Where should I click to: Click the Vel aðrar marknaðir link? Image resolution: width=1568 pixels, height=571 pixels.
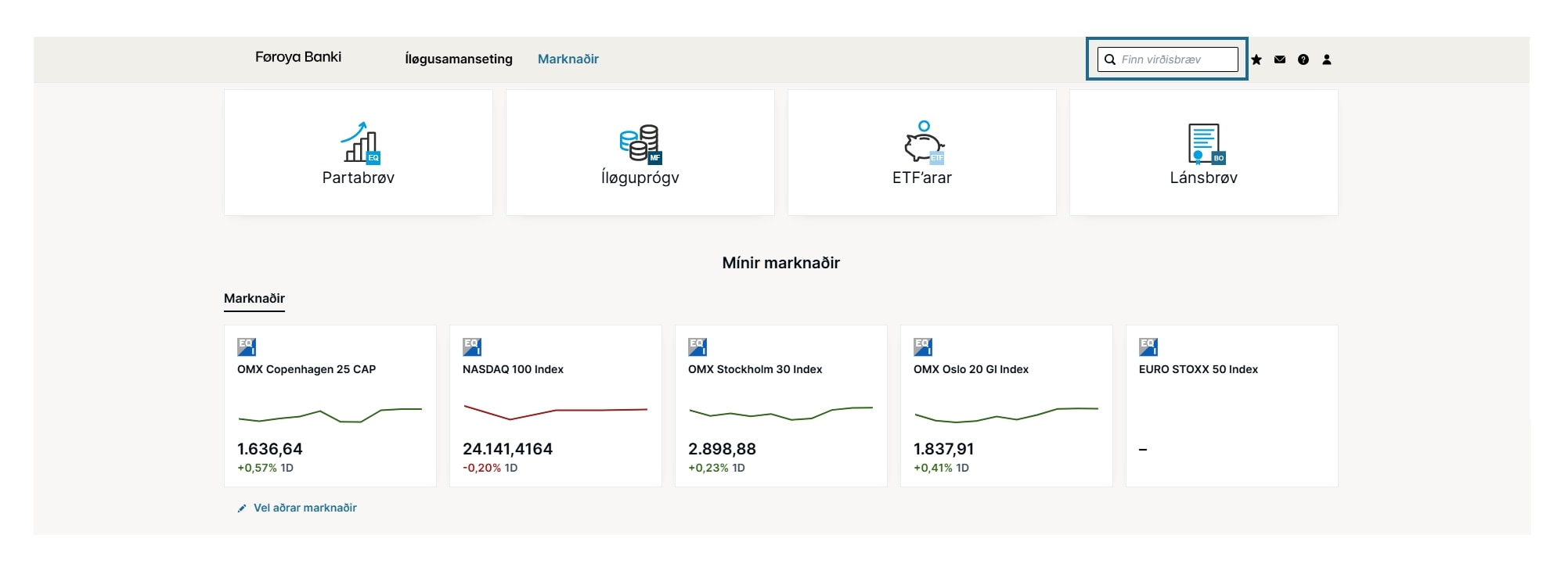(305, 508)
